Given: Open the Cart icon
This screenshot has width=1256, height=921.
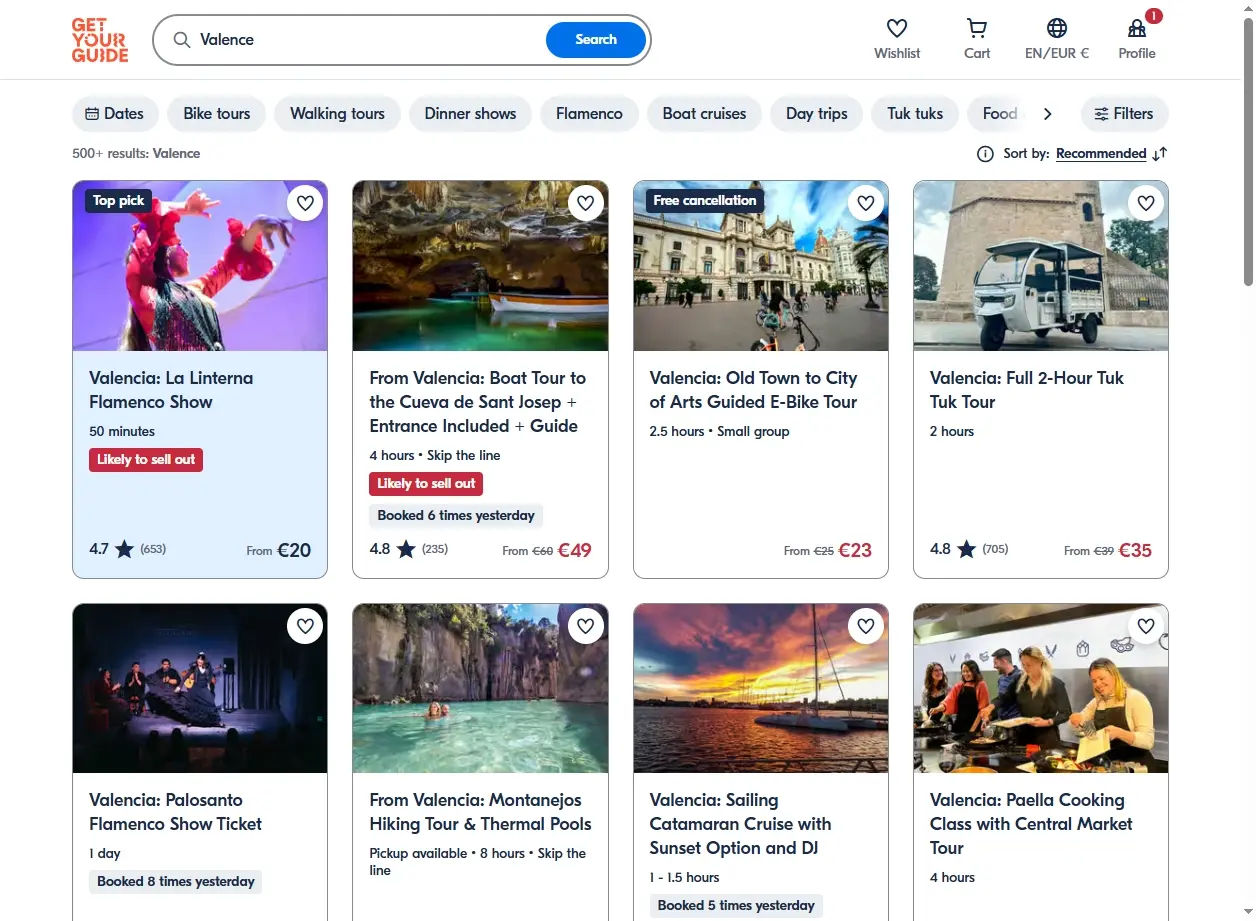Looking at the screenshot, I should [977, 28].
